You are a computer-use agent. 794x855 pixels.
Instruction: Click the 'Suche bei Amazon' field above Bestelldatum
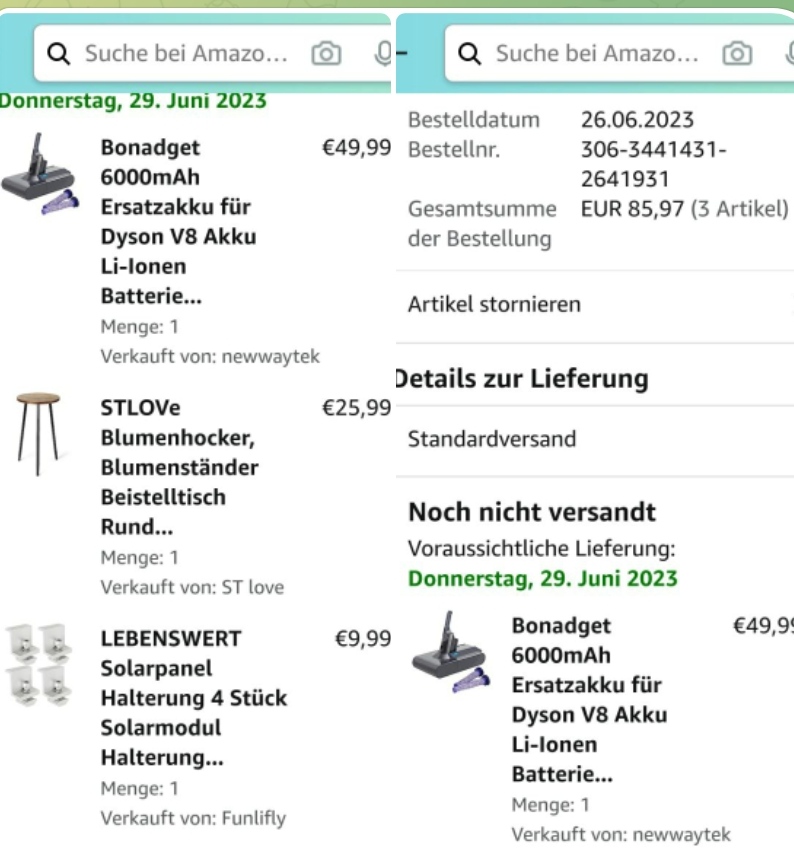pyautogui.click(x=597, y=53)
